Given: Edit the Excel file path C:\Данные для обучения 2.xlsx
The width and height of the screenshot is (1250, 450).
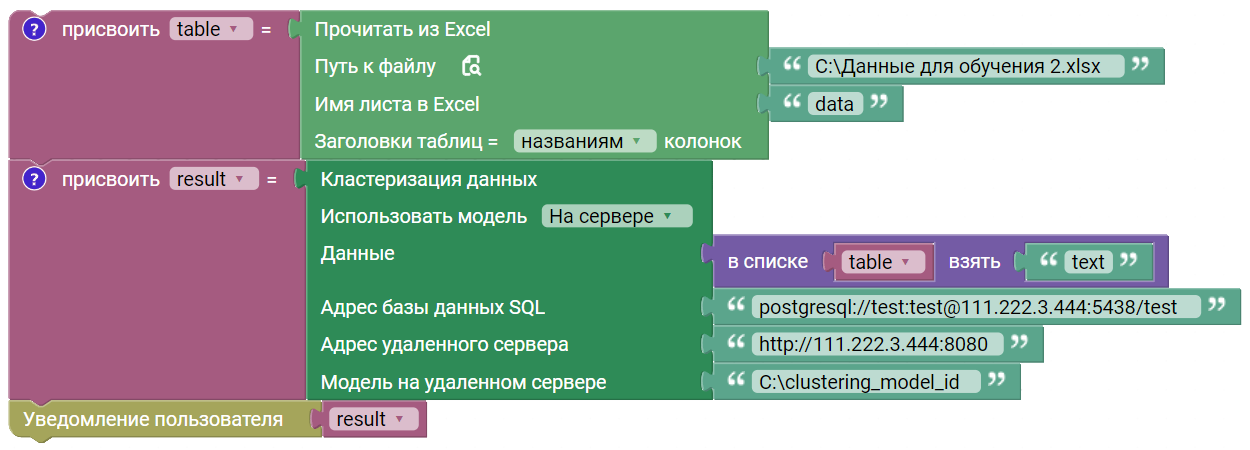Looking at the screenshot, I should coord(966,67).
